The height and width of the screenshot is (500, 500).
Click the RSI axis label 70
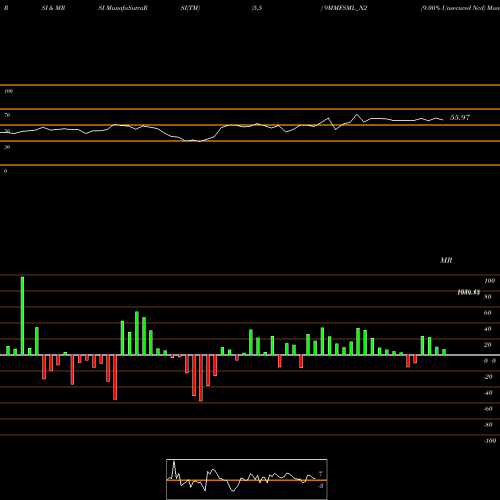7,115
